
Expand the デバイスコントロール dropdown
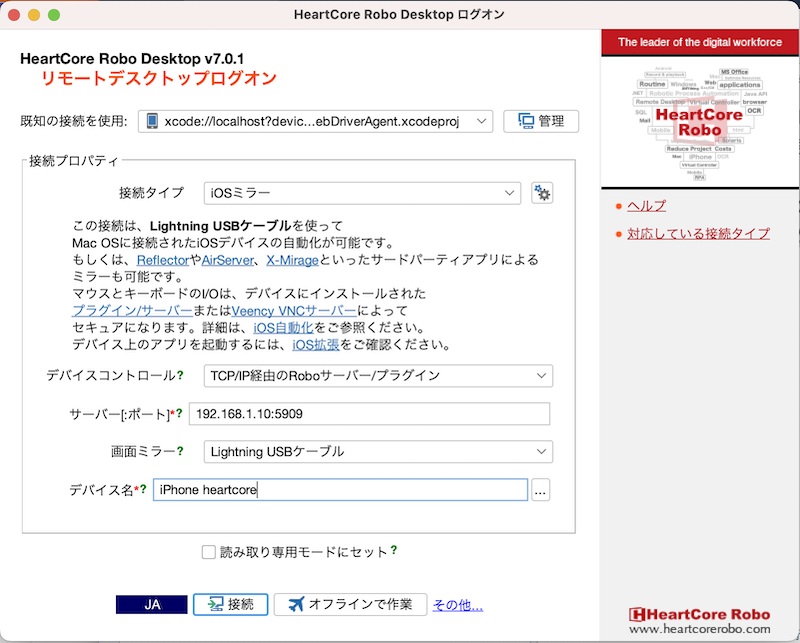tap(378, 376)
